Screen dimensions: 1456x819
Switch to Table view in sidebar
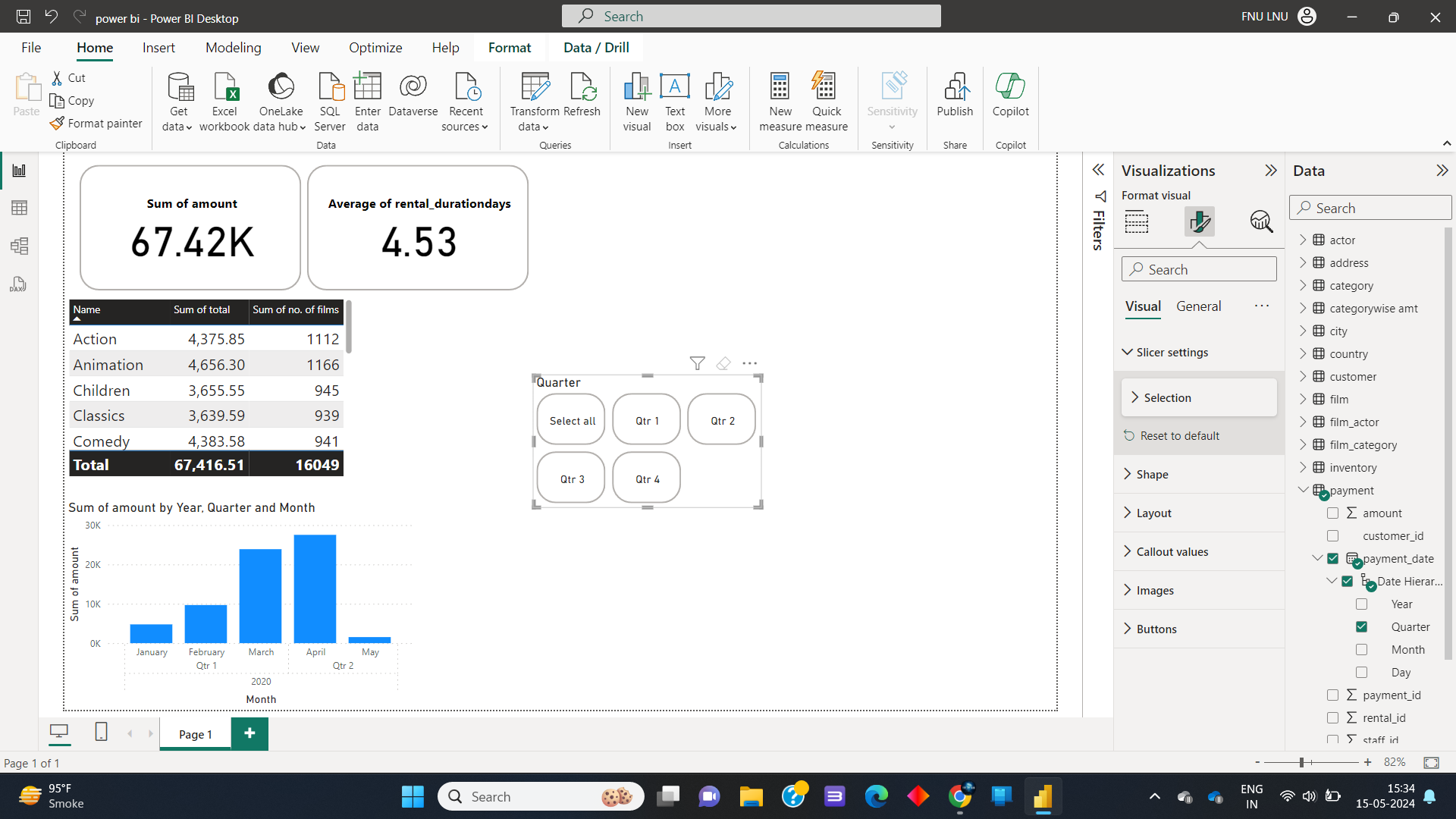coord(20,208)
